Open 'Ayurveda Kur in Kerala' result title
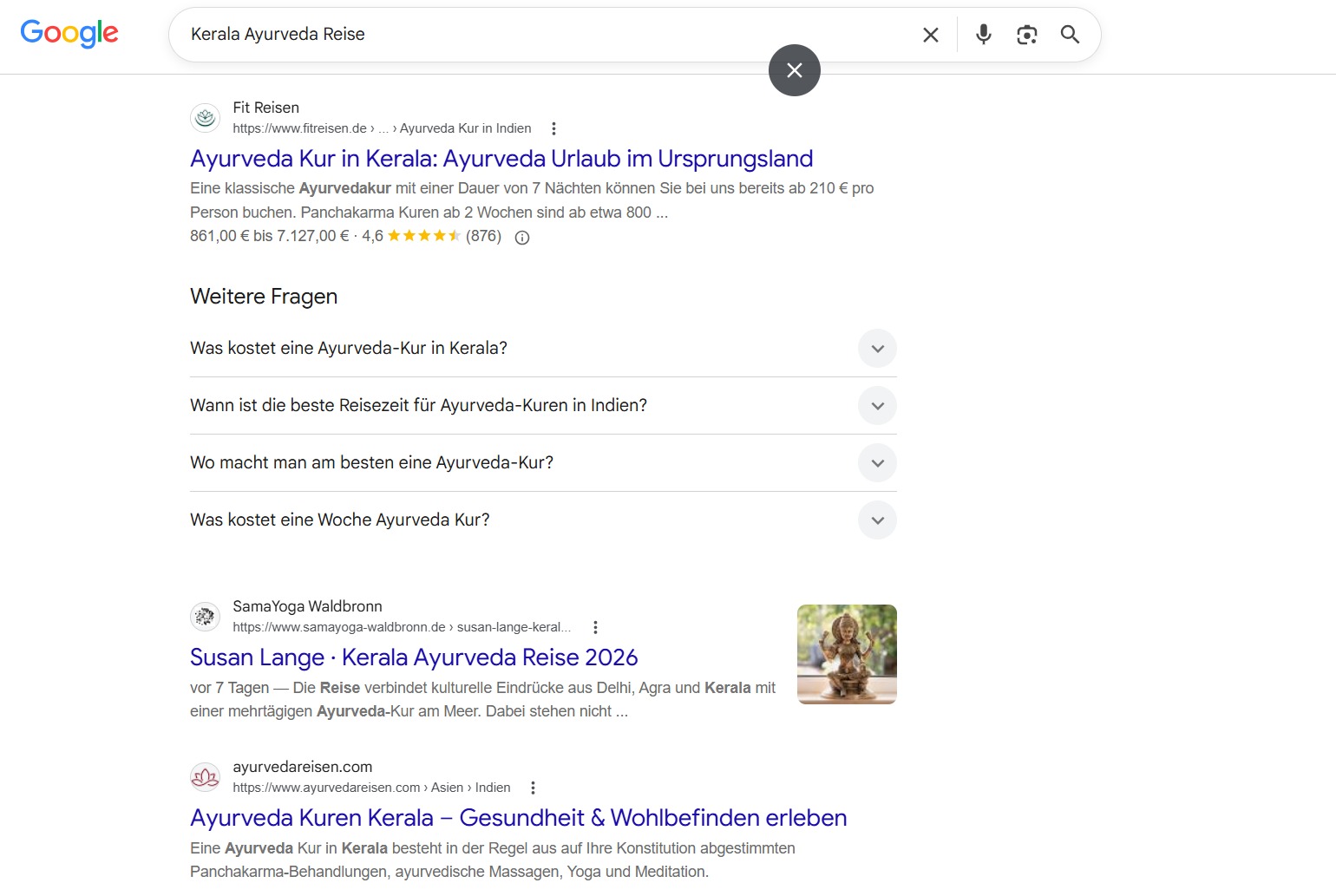Screen dimensions: 1336x896 pyautogui.click(x=501, y=159)
